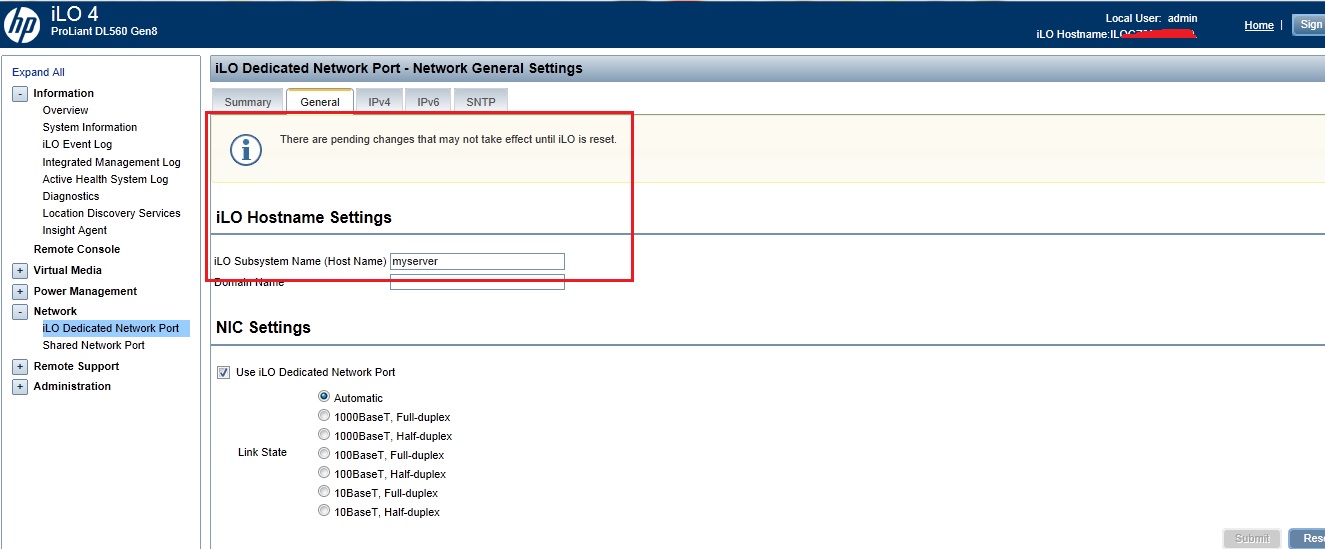Viewport: 1325px width, 549px height.
Task: Expand the Administration section
Action: (20, 387)
